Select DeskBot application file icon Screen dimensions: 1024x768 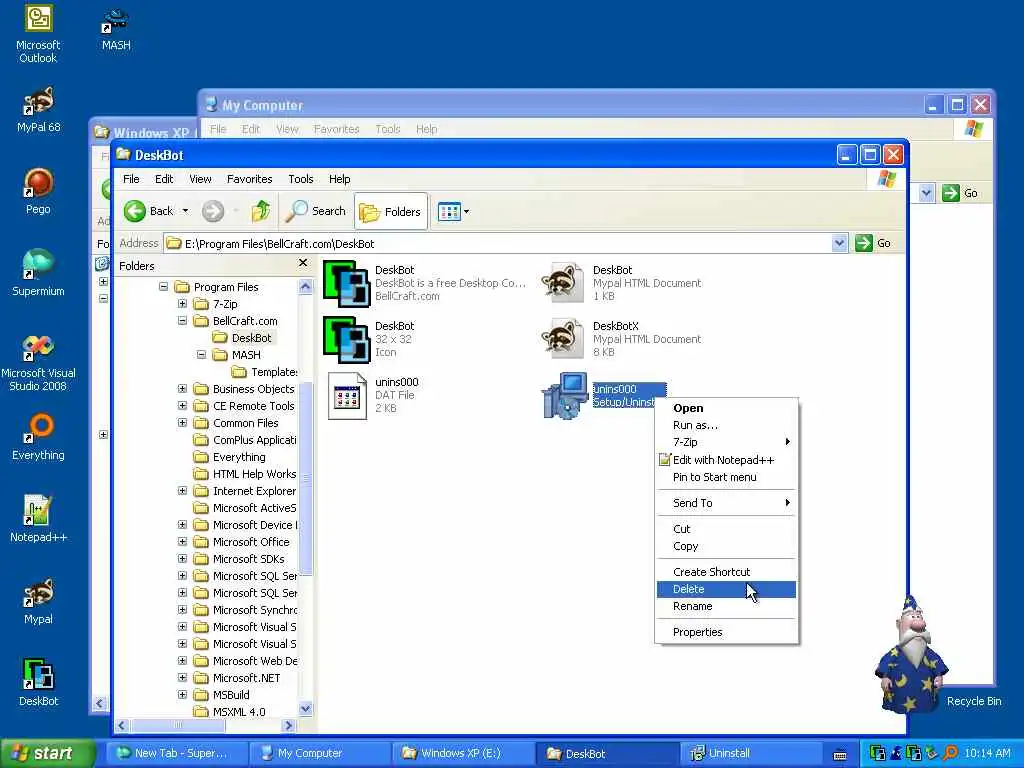tap(347, 283)
